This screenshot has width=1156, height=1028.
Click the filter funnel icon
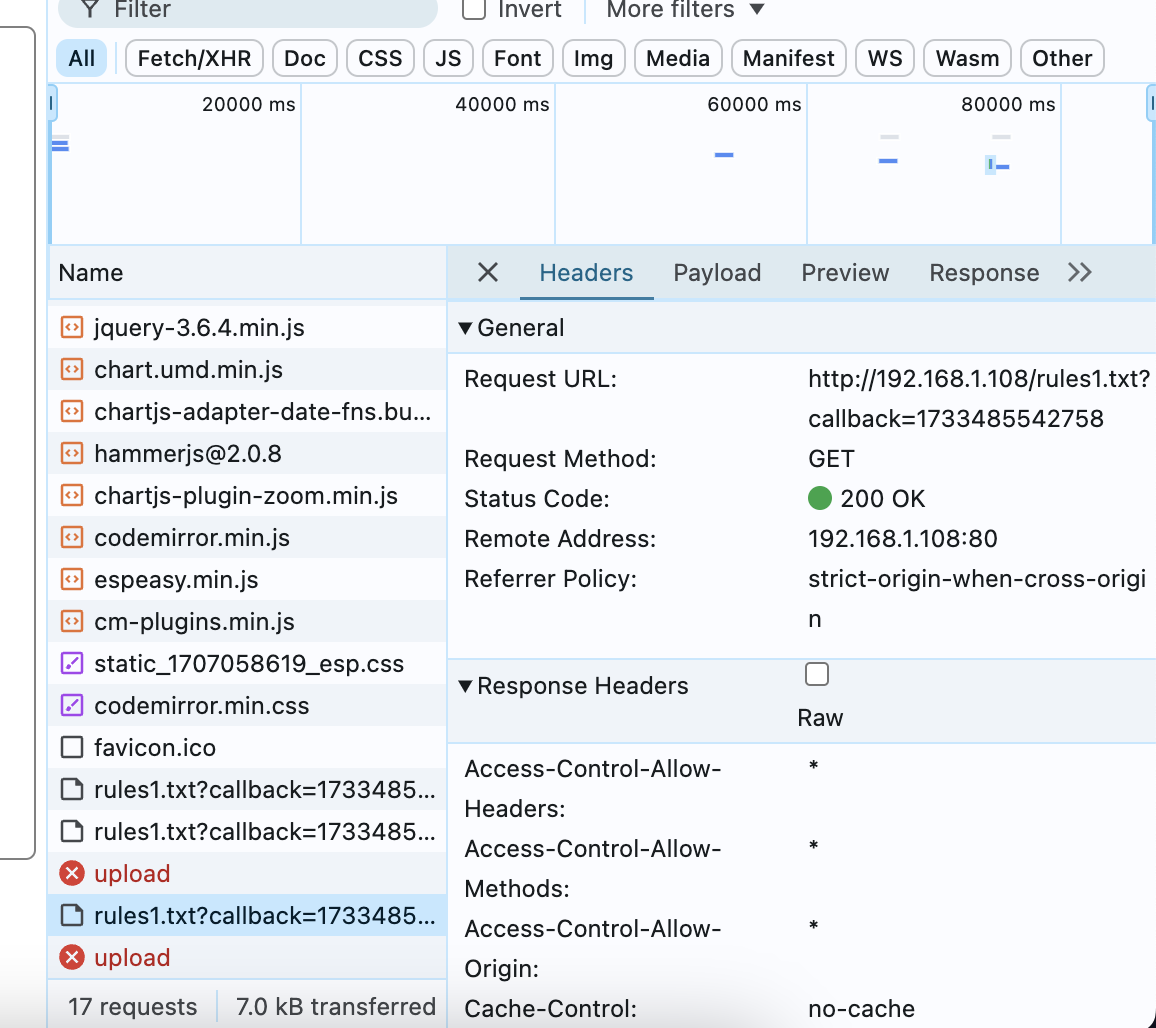click(x=90, y=10)
